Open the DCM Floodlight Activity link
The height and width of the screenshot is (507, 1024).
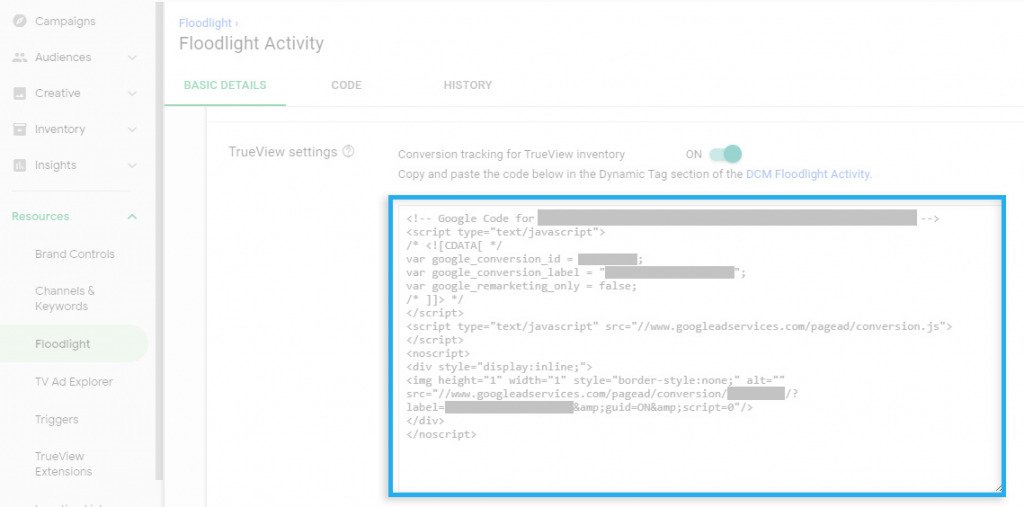pos(808,174)
